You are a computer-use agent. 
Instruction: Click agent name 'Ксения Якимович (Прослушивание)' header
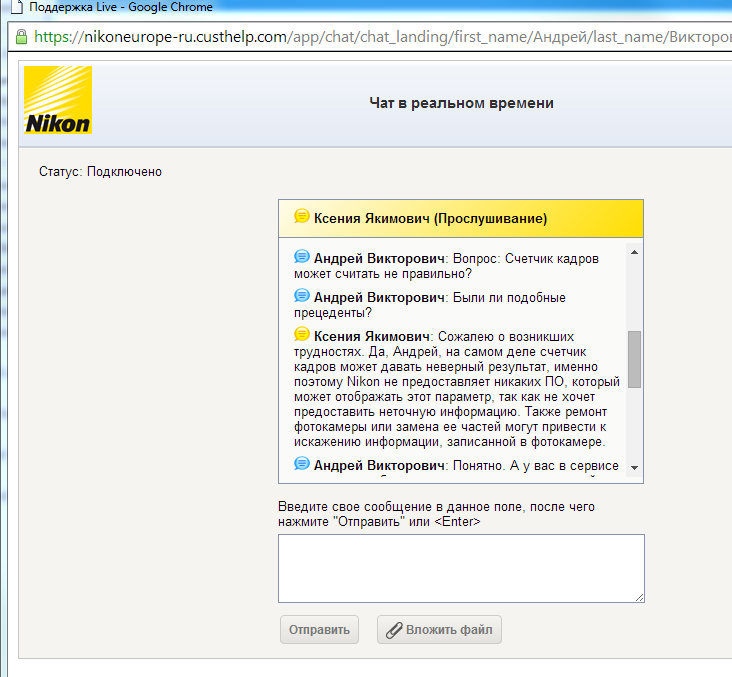coord(430,218)
